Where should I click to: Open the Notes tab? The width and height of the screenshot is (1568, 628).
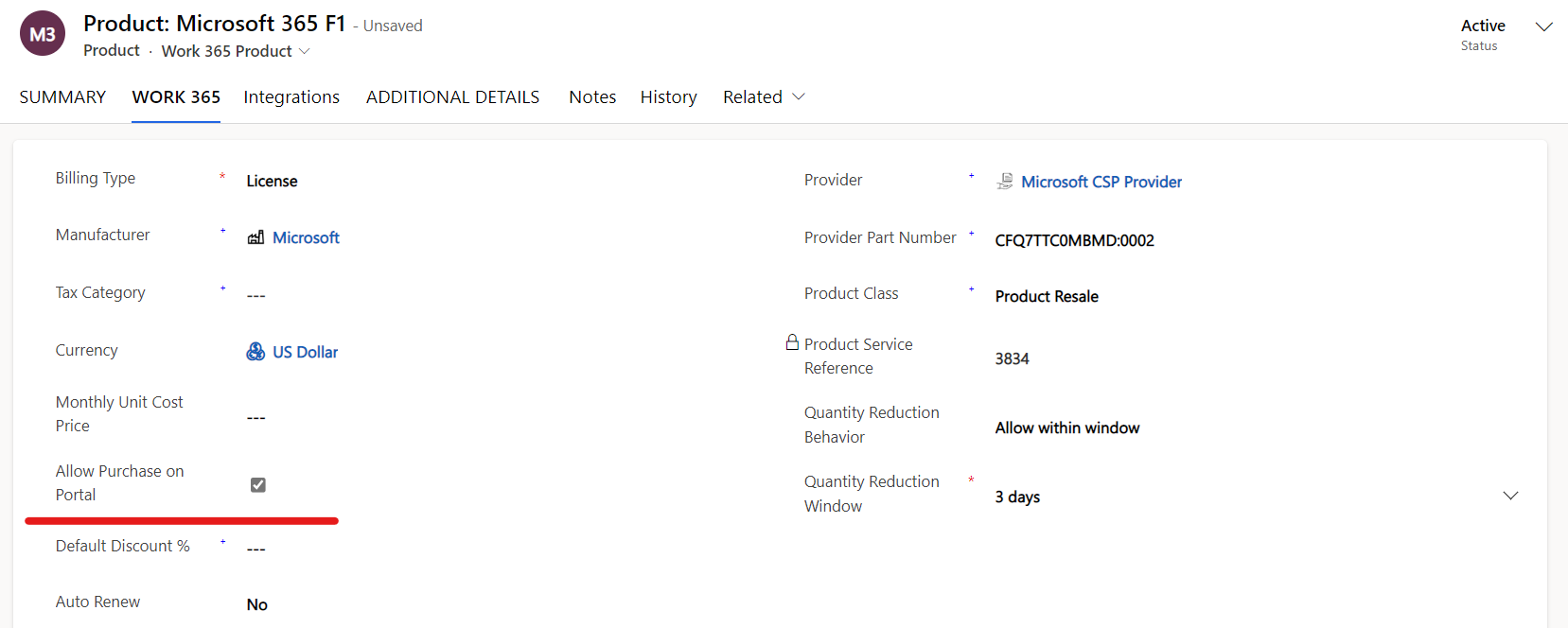click(x=592, y=96)
